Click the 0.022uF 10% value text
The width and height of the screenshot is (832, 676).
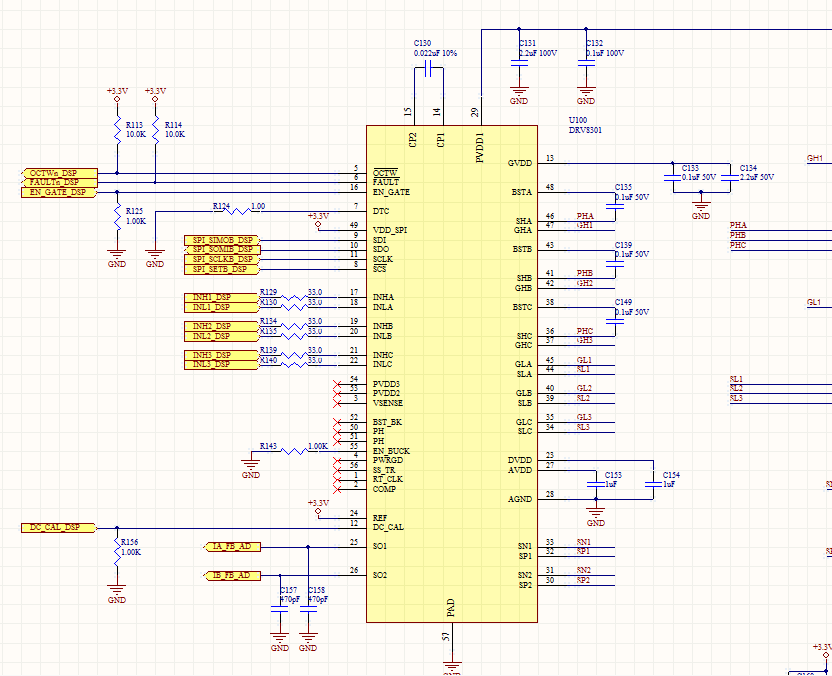click(x=435, y=53)
